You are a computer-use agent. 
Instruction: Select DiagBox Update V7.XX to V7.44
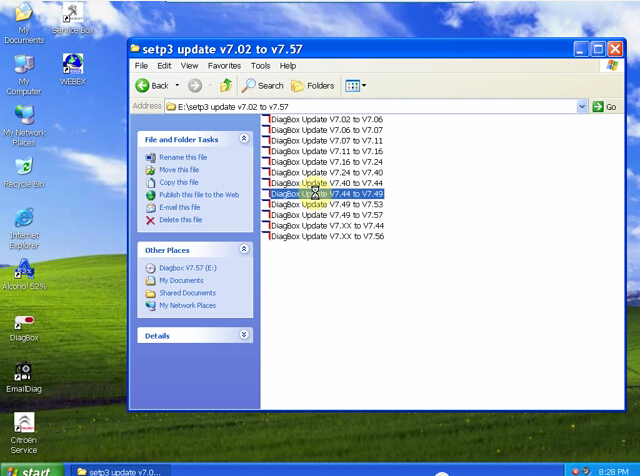pos(323,225)
